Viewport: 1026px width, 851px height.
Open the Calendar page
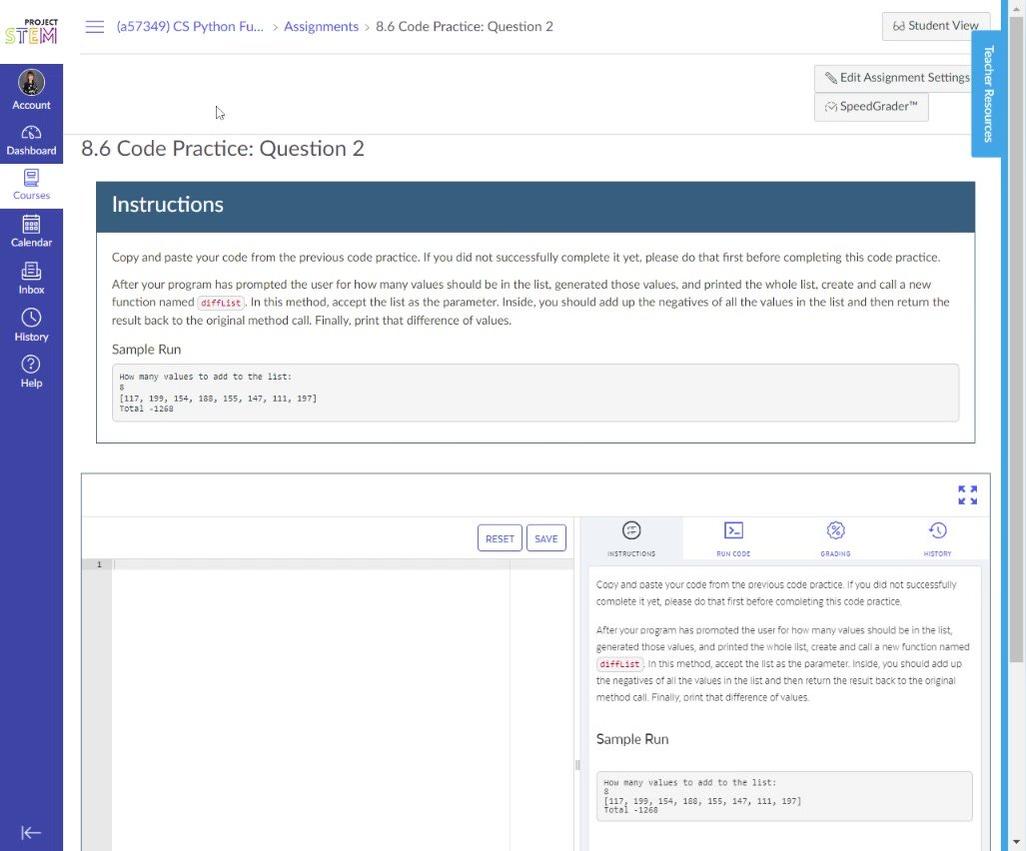[x=31, y=231]
